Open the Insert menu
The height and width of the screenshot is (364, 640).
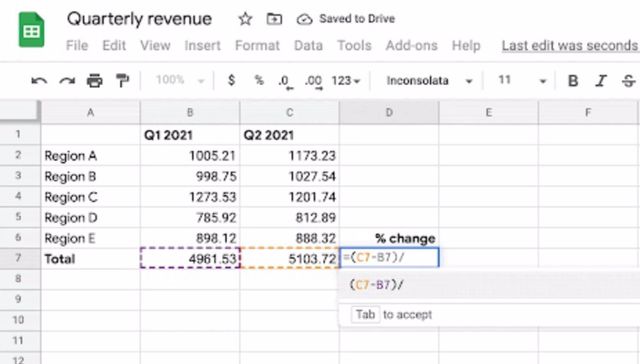click(x=202, y=45)
